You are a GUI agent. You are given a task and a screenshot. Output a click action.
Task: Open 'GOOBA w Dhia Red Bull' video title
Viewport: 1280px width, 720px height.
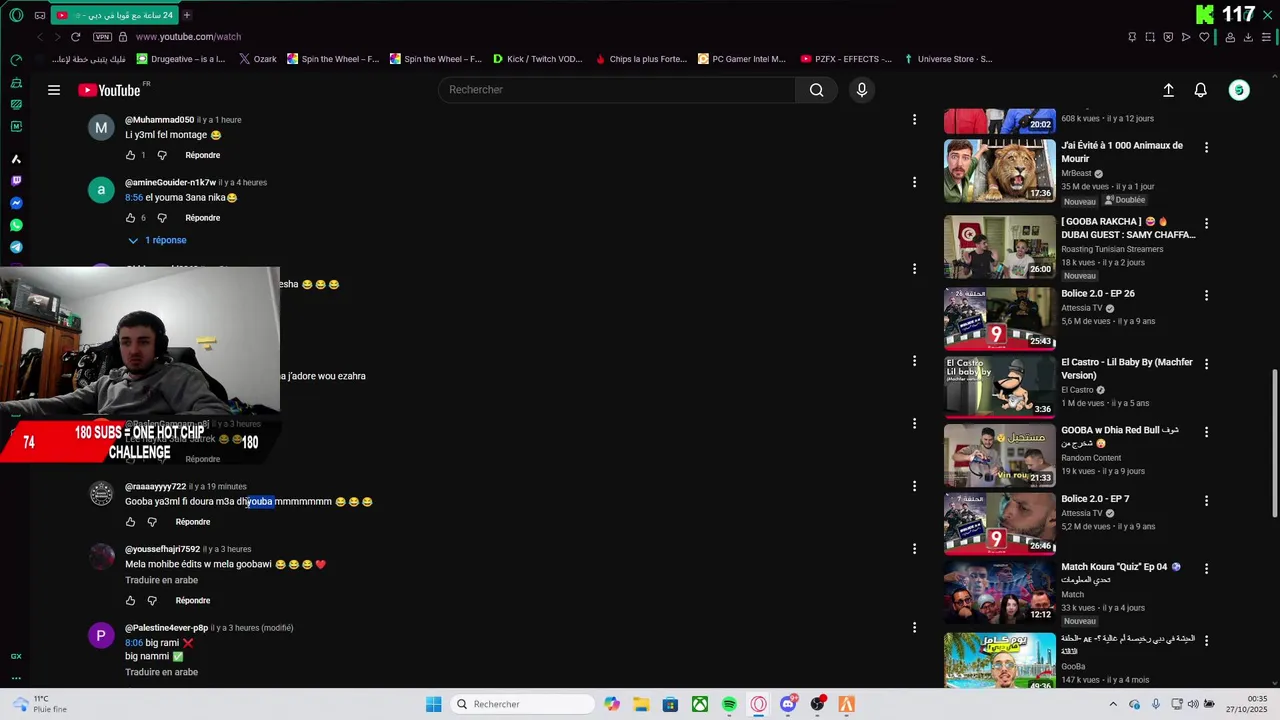[x=1120, y=436]
